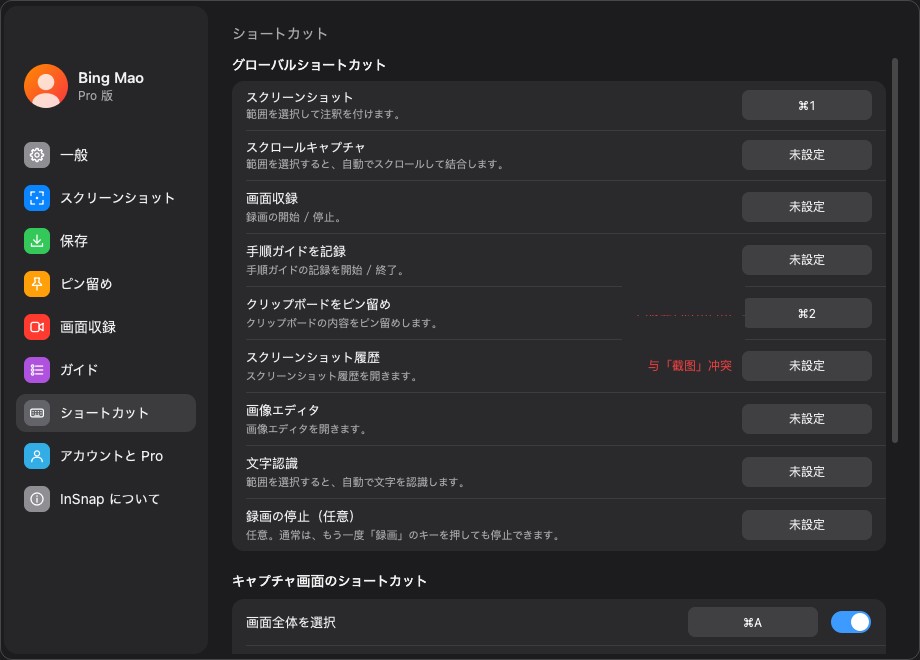
Task: Click the orange ピン留め pin icon
Action: click(37, 284)
